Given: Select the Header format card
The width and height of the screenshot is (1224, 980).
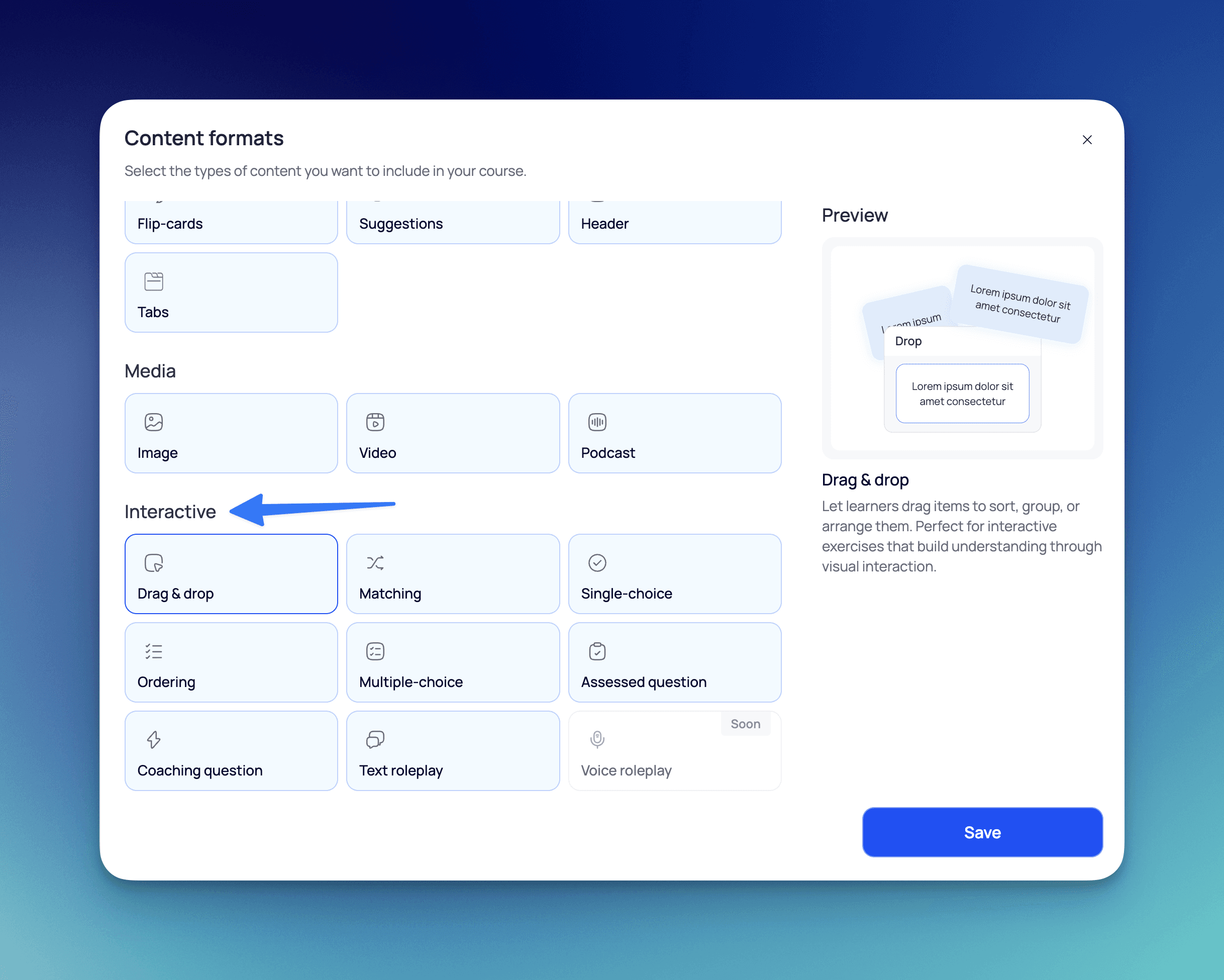Looking at the screenshot, I should point(674,223).
